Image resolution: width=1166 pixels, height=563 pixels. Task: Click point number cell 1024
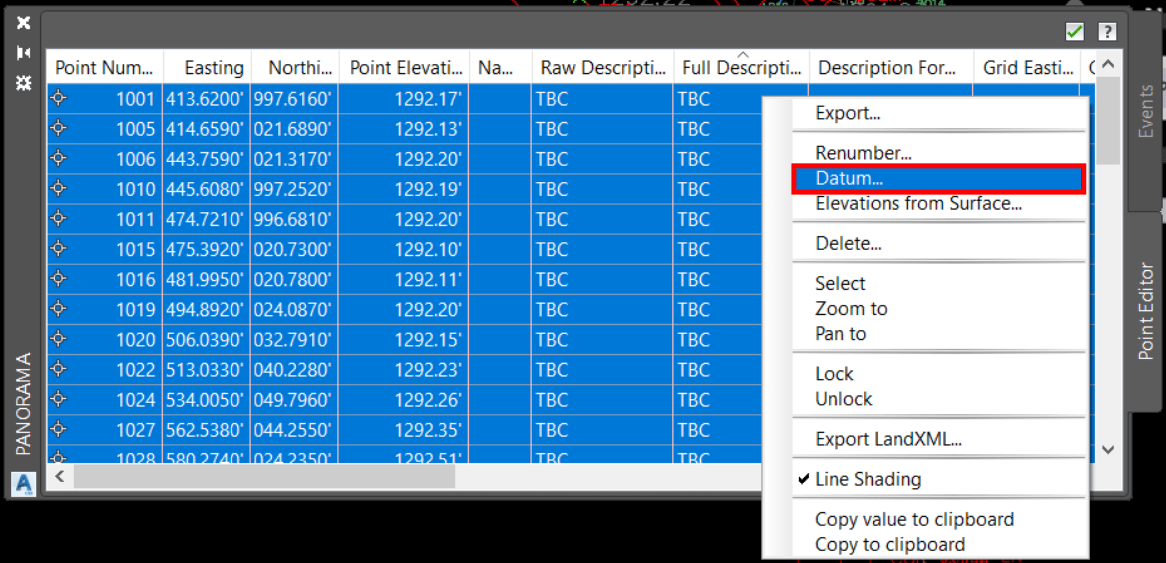(105, 399)
